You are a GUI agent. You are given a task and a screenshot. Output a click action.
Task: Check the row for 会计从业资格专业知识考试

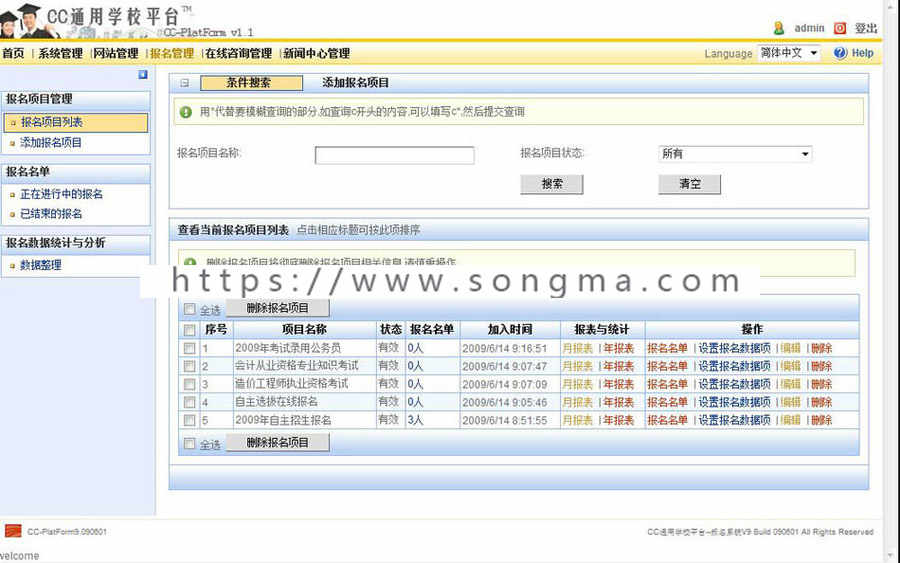click(x=189, y=366)
